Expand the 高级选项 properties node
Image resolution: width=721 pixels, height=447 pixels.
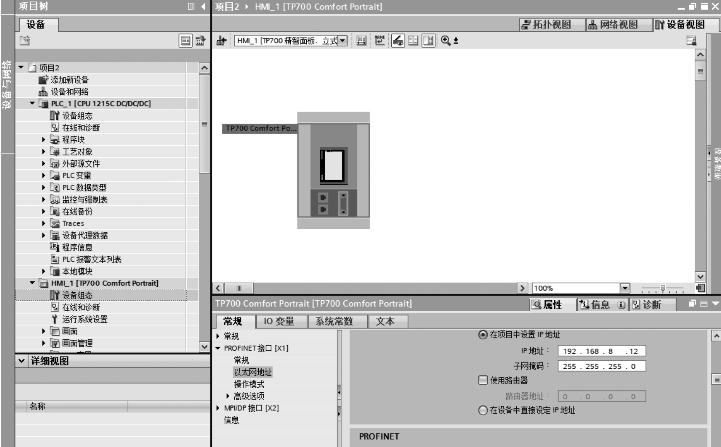pos(228,396)
